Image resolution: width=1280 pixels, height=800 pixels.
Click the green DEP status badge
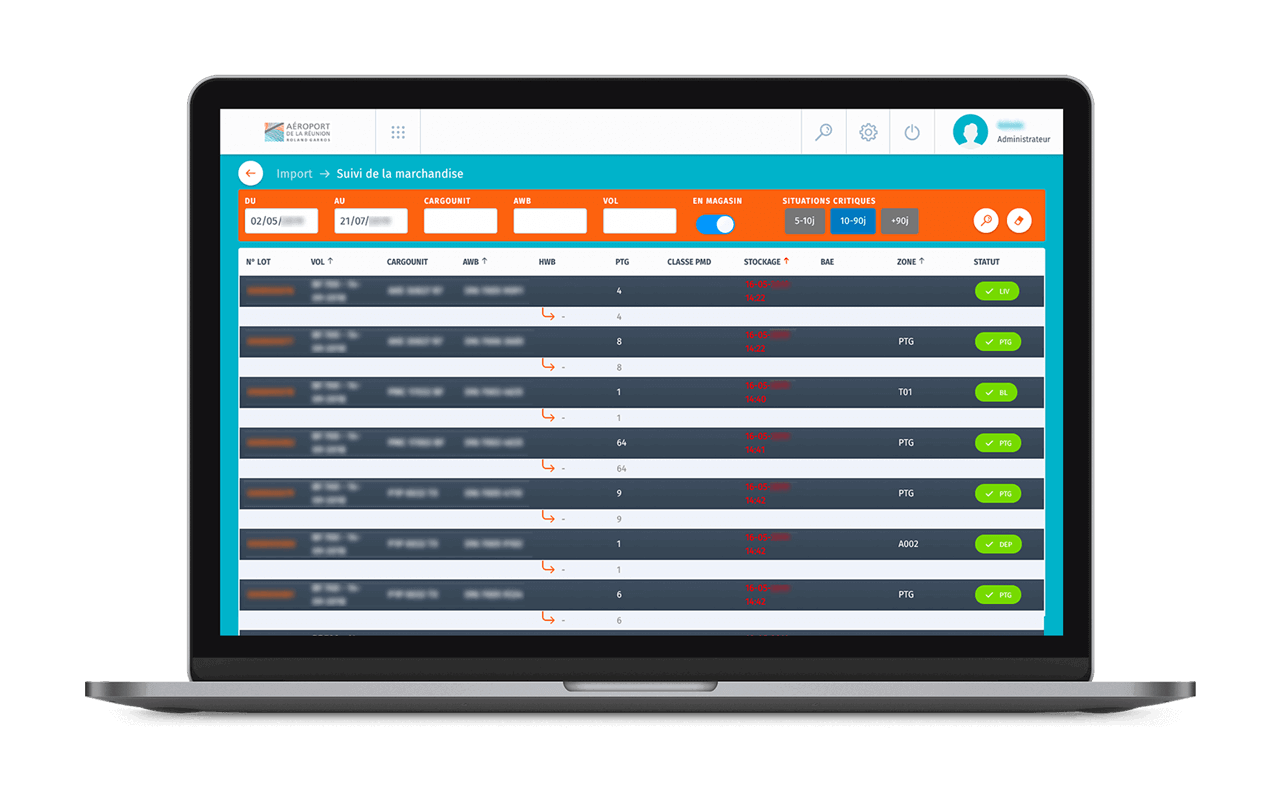point(998,544)
